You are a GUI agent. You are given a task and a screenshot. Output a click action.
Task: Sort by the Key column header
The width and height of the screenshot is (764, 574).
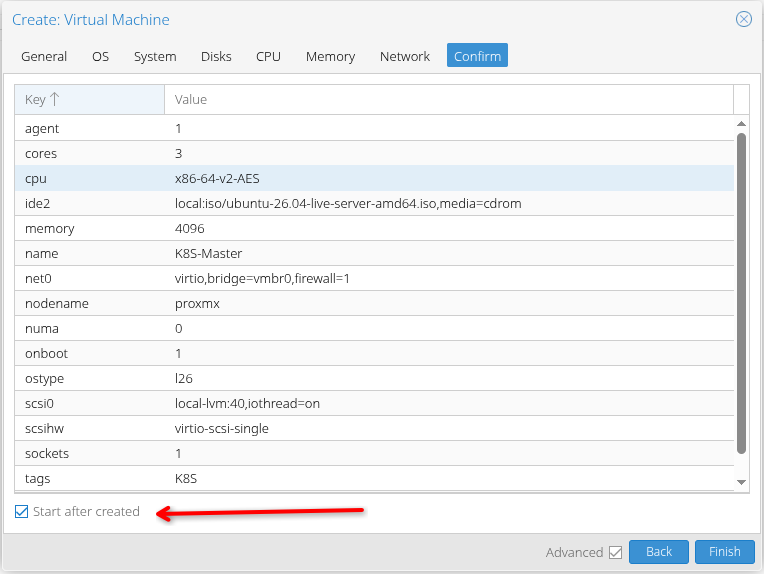pos(90,99)
